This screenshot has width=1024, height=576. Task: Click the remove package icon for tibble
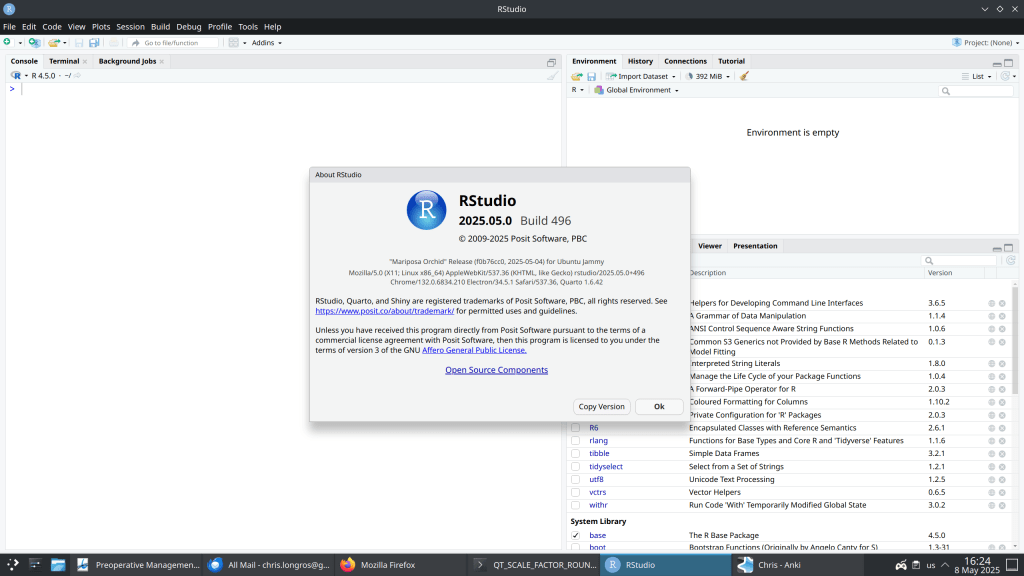click(x=1002, y=453)
